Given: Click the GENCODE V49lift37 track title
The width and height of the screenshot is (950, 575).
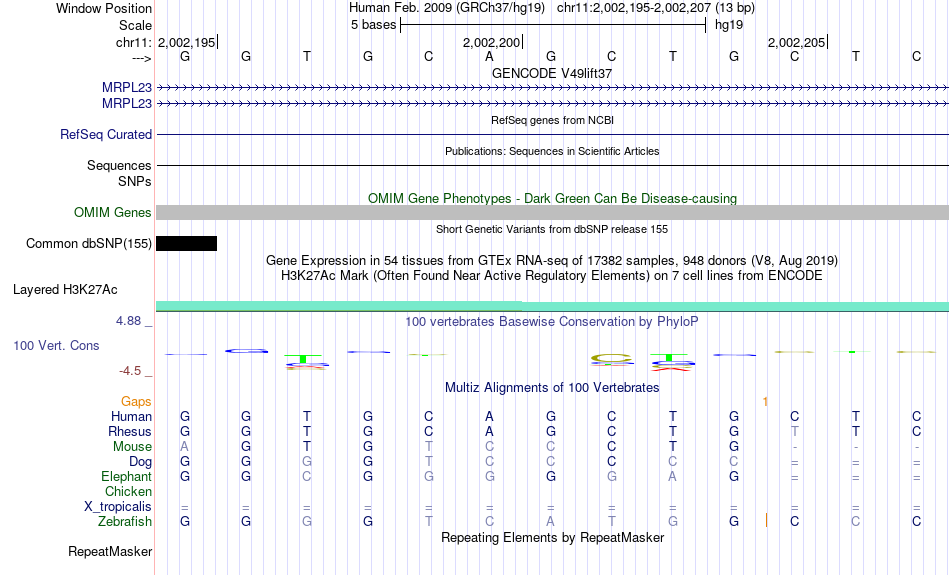Looking at the screenshot, I should coord(552,73).
